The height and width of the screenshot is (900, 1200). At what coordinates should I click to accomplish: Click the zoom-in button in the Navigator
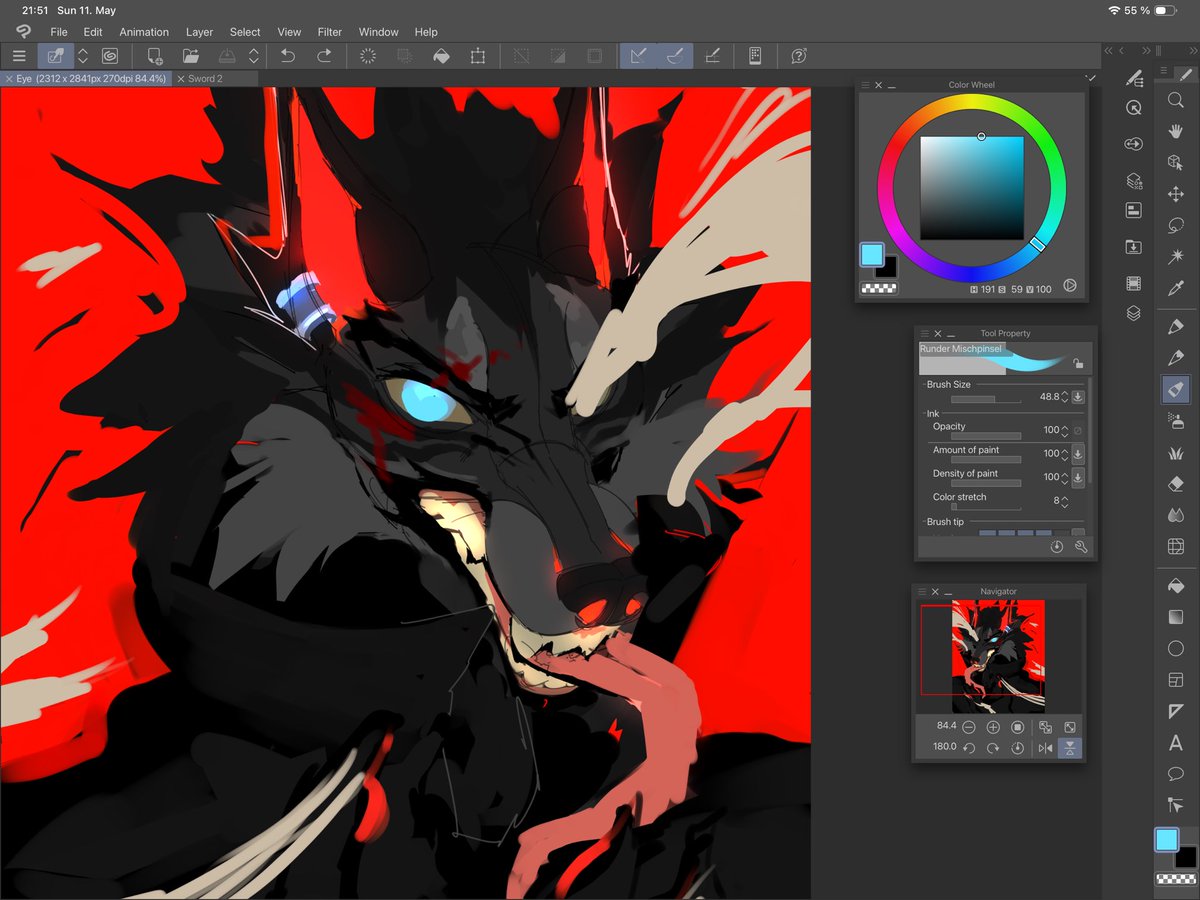[x=993, y=728]
